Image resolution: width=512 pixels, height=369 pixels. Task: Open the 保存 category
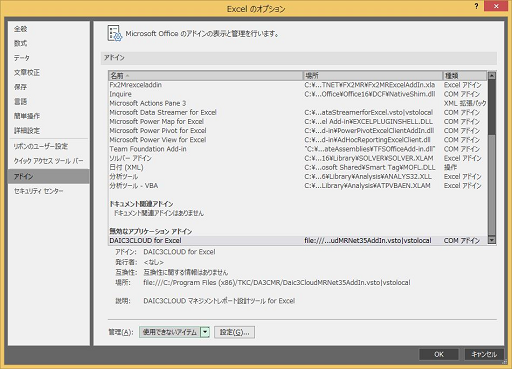[49, 87]
